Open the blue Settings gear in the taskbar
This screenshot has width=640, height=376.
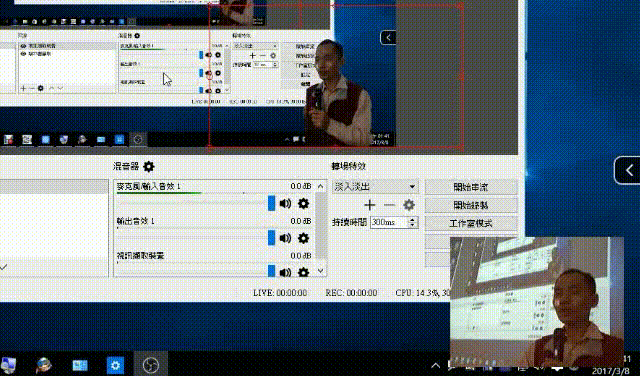click(116, 365)
